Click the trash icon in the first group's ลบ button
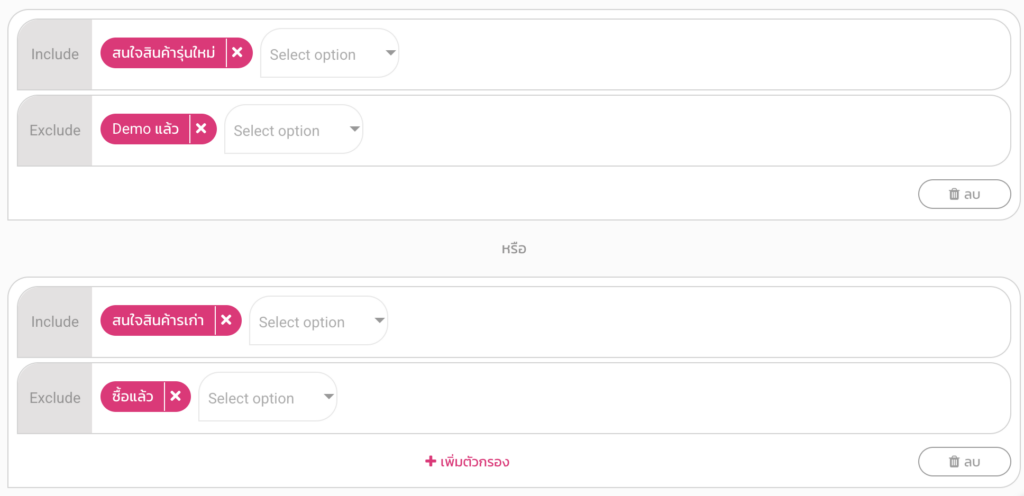 point(953,194)
